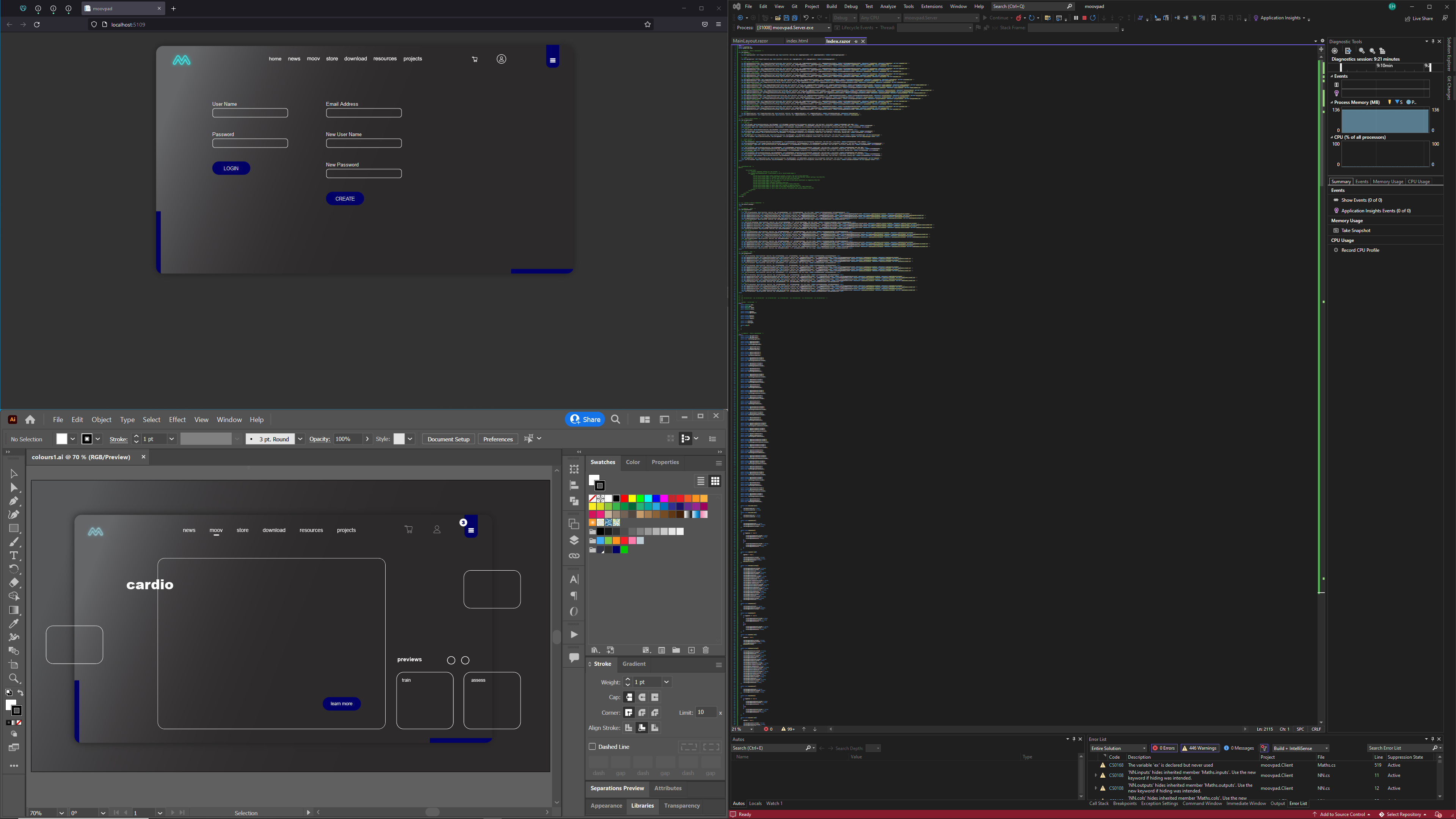Select the Rectangle tool in Illustrator

(14, 528)
